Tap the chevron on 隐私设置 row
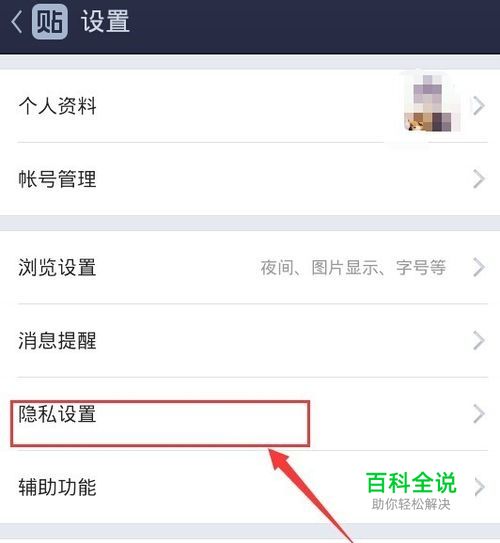500x543 pixels. [x=479, y=414]
